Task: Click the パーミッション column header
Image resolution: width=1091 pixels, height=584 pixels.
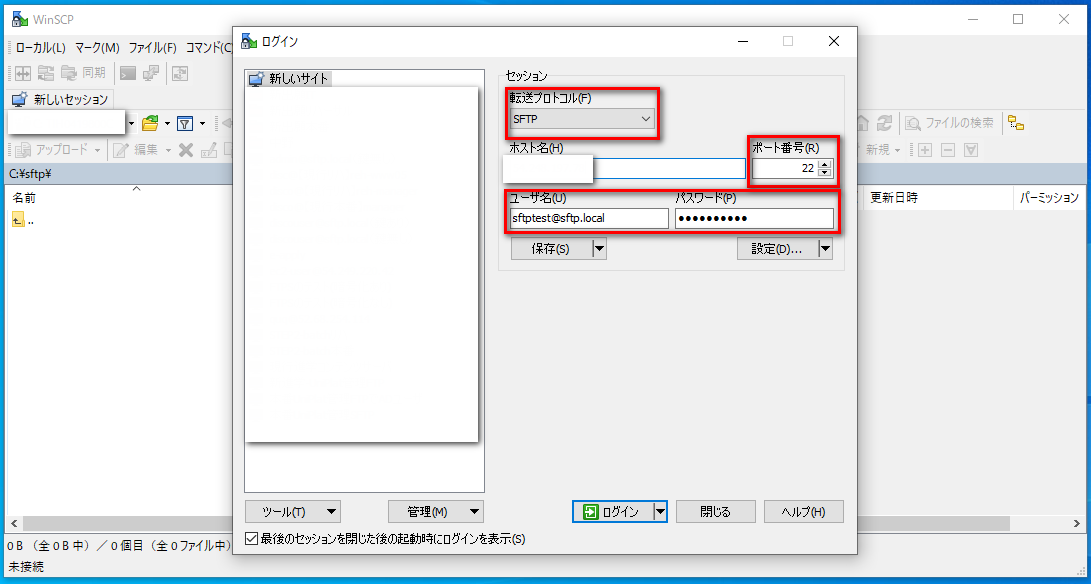Action: click(1049, 198)
